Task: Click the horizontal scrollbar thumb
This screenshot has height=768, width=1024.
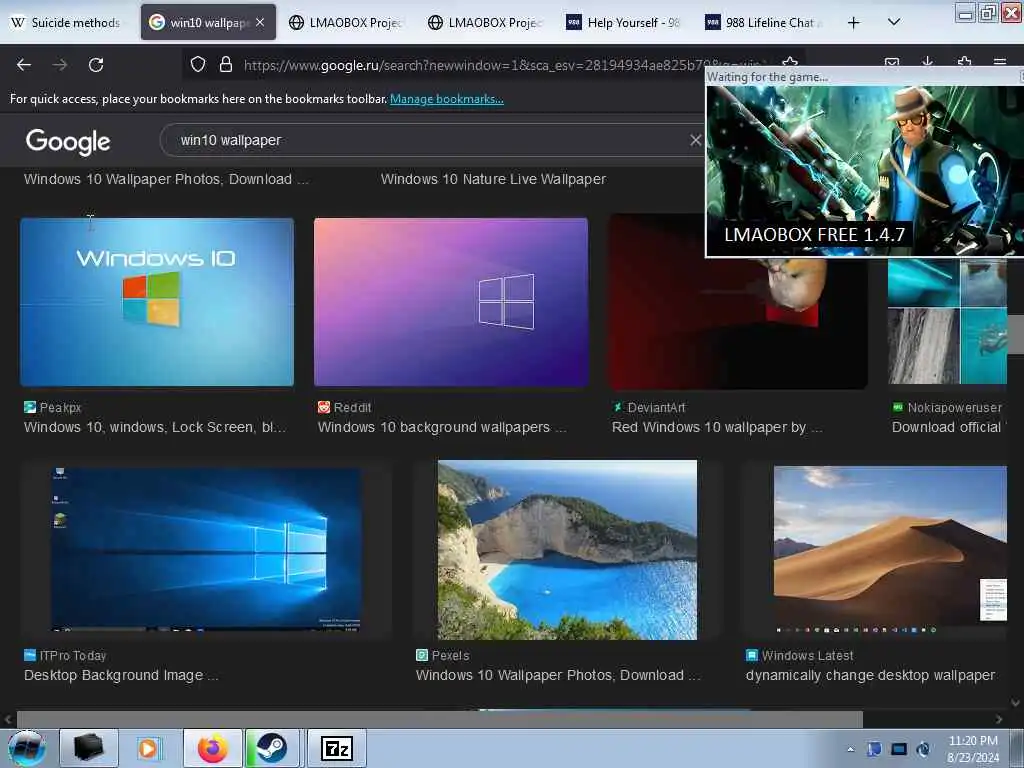Action: click(x=440, y=719)
